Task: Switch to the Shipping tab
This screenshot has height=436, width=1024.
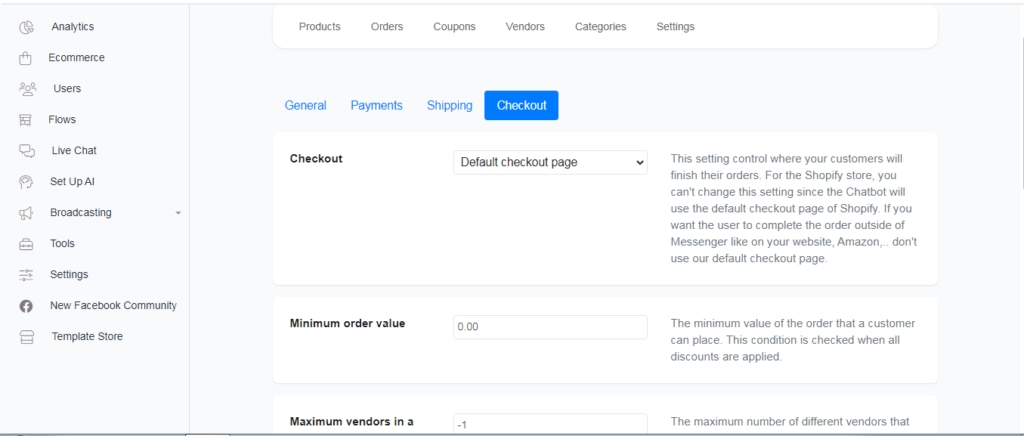Action: tap(449, 105)
